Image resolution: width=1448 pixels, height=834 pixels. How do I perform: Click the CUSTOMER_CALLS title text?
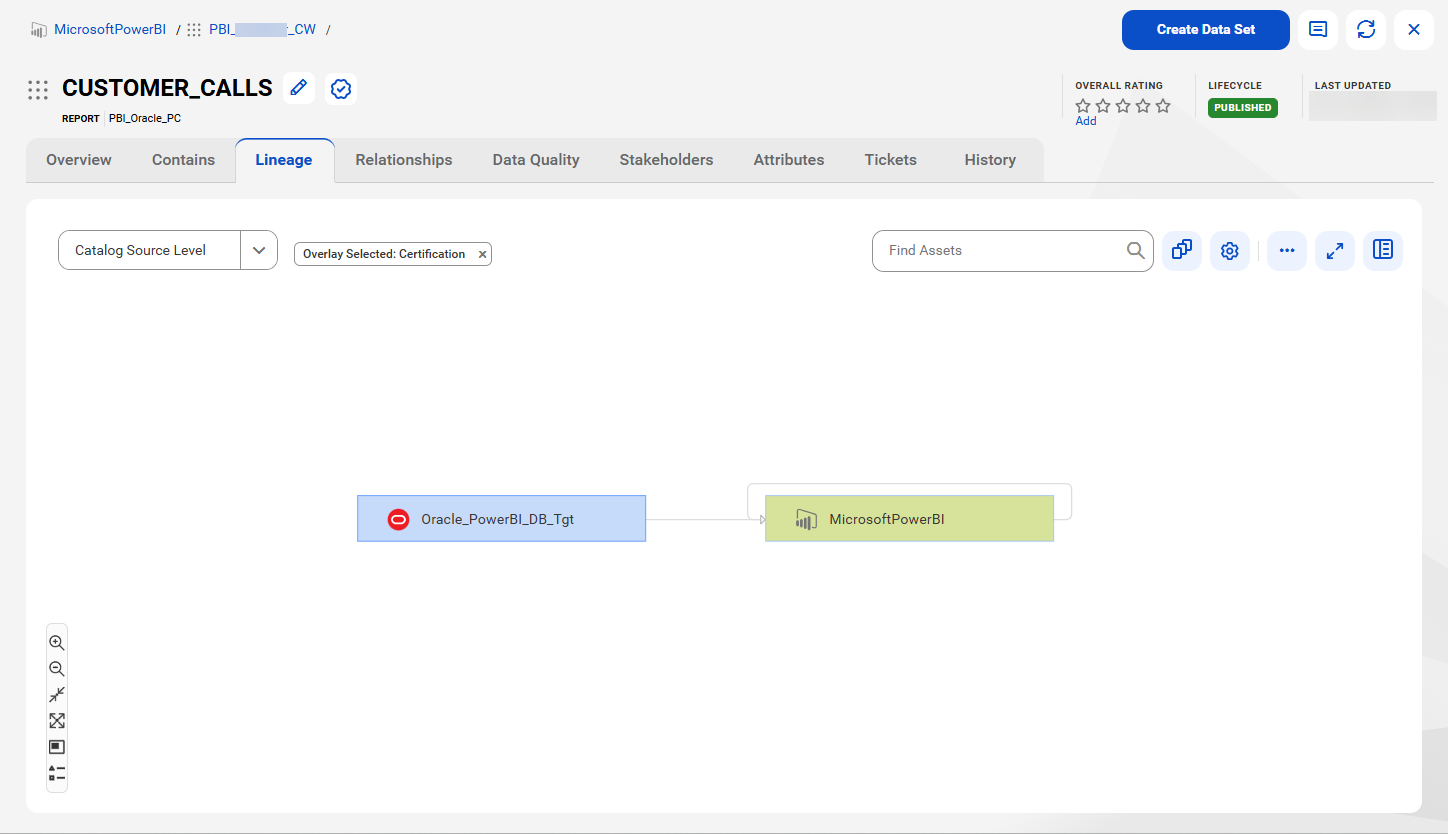[x=167, y=88]
